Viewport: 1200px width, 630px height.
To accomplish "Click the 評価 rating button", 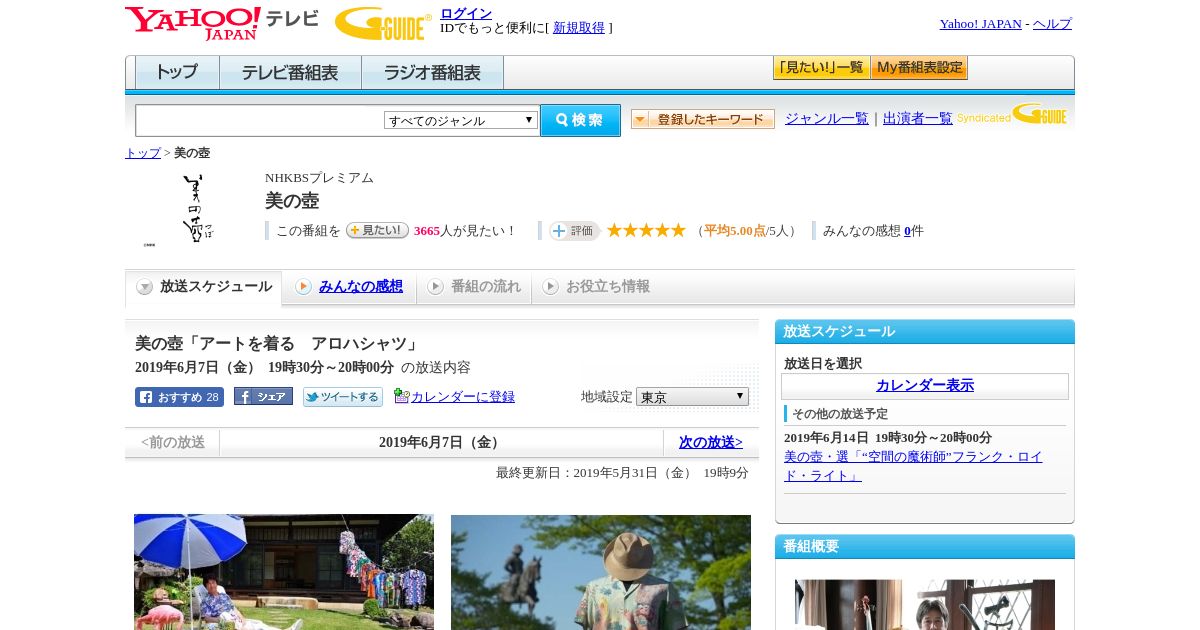I will (574, 231).
